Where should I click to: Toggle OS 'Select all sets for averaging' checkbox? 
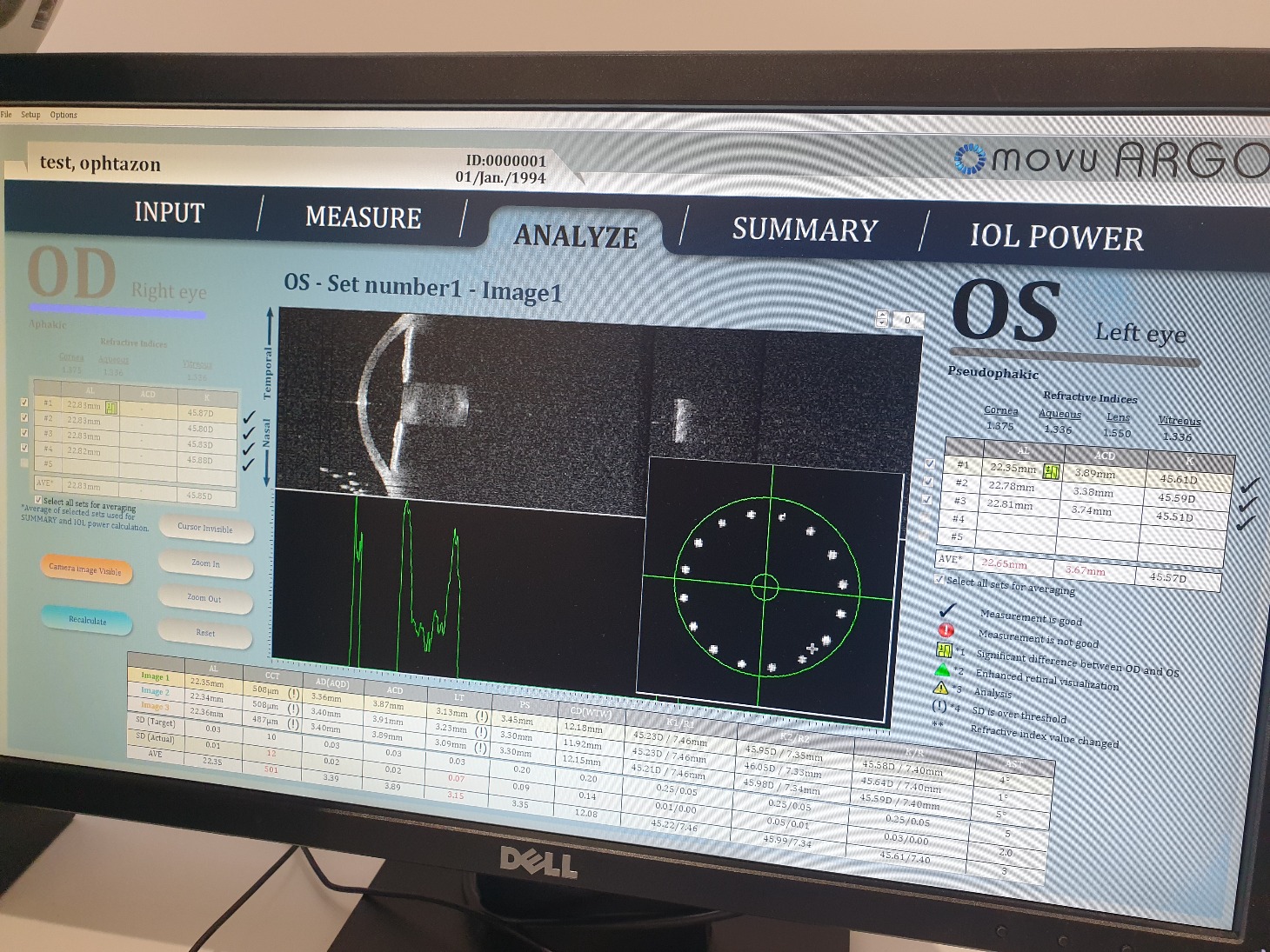click(x=939, y=578)
